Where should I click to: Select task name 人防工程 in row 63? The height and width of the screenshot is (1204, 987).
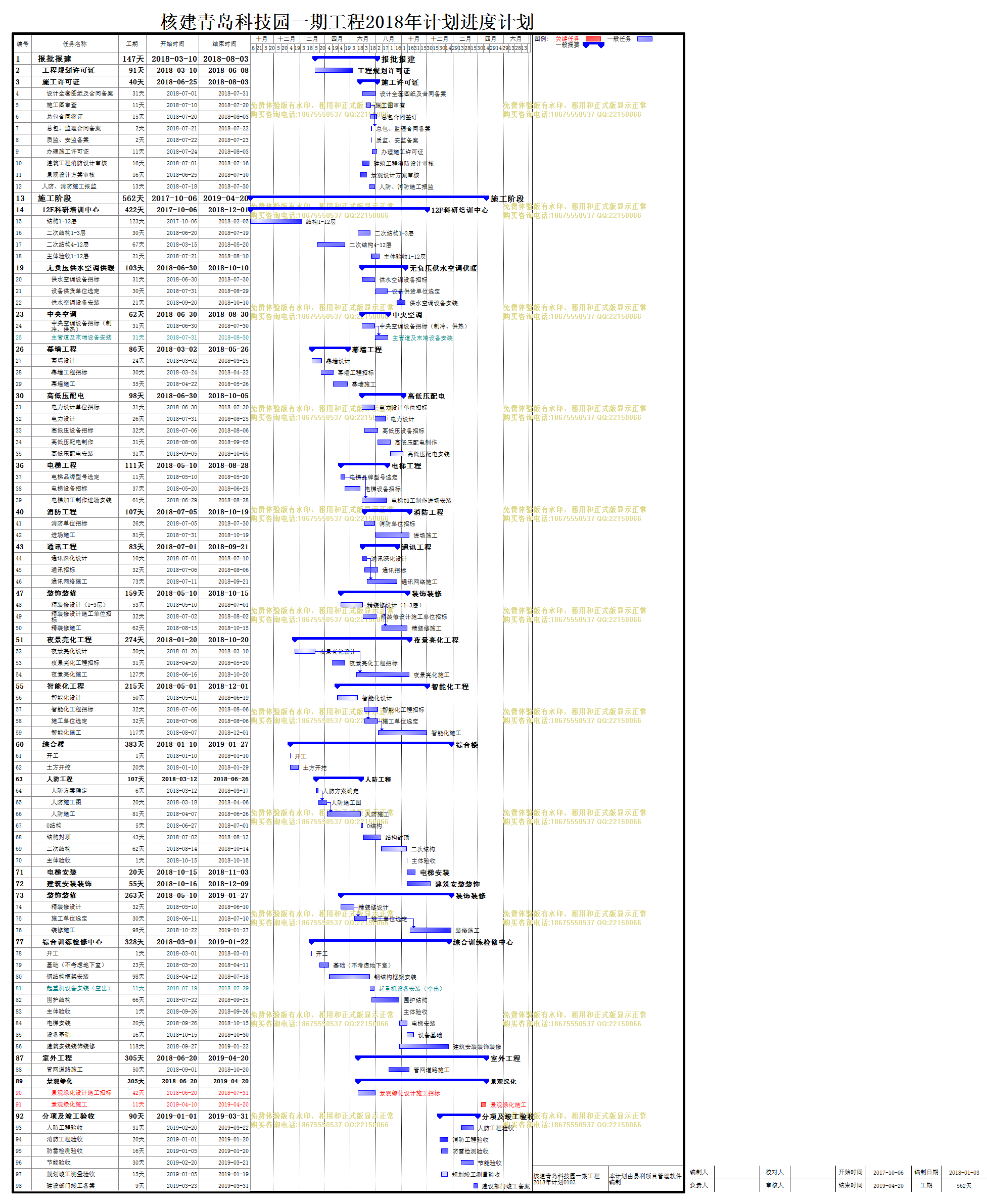60,779
